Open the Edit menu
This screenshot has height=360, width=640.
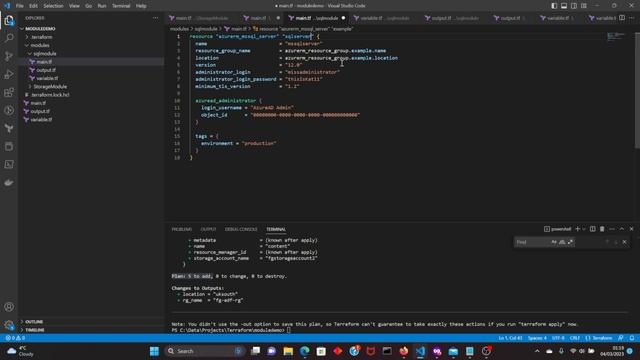point(33,6)
